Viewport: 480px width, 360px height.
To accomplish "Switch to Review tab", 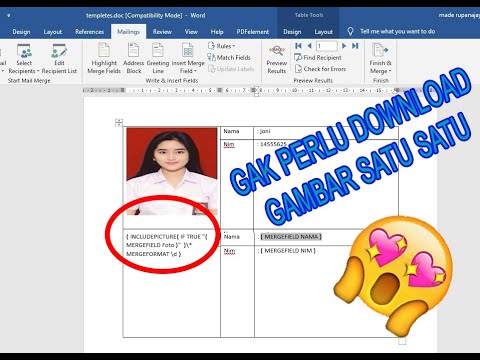I will (162, 32).
